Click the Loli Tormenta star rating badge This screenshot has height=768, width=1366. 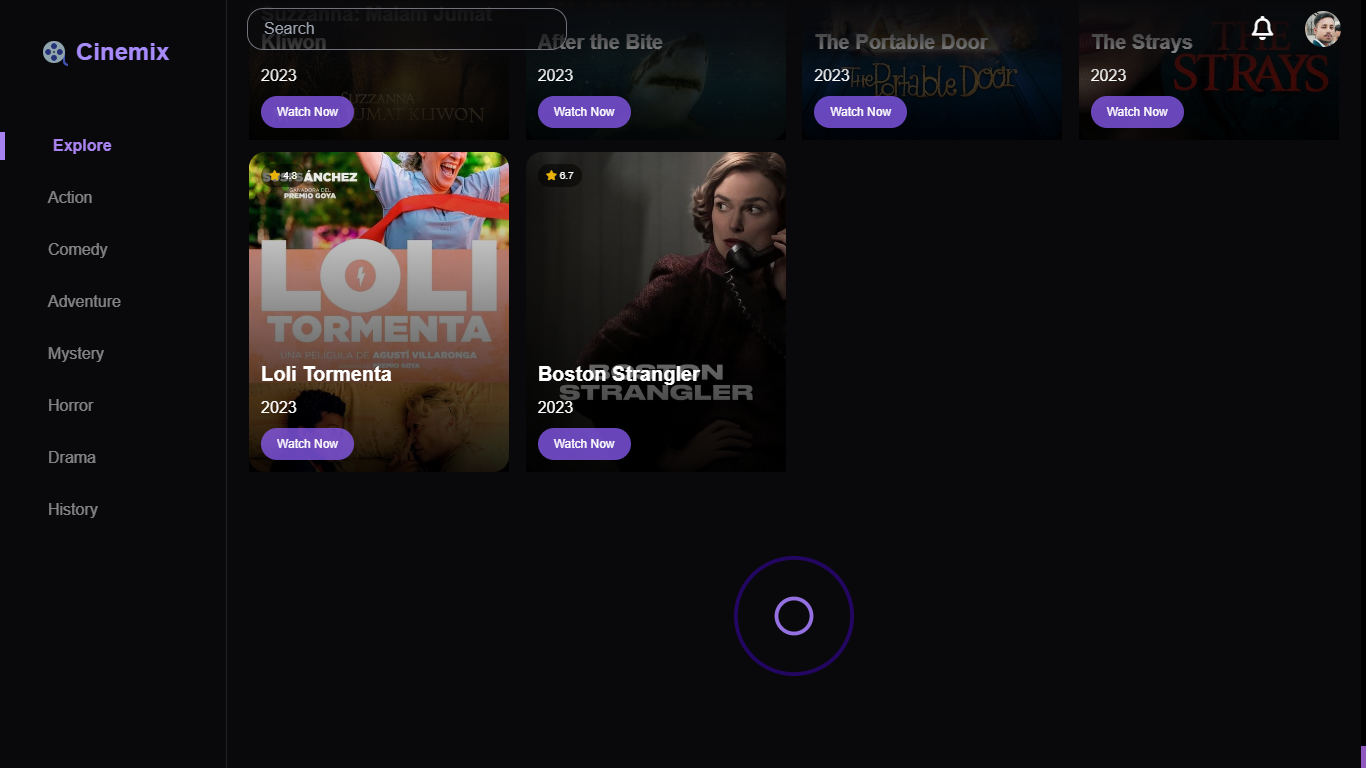click(x=283, y=176)
